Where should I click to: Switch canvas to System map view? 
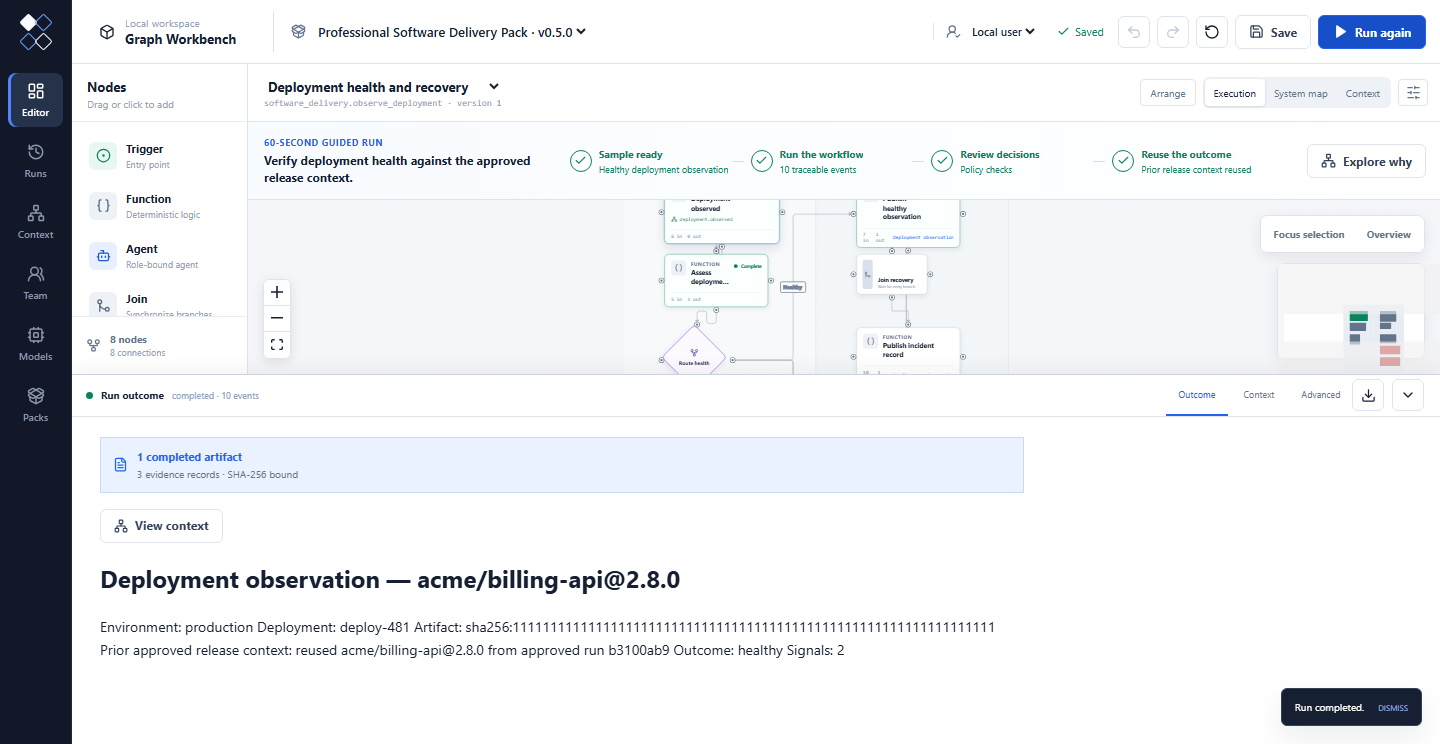(1301, 93)
